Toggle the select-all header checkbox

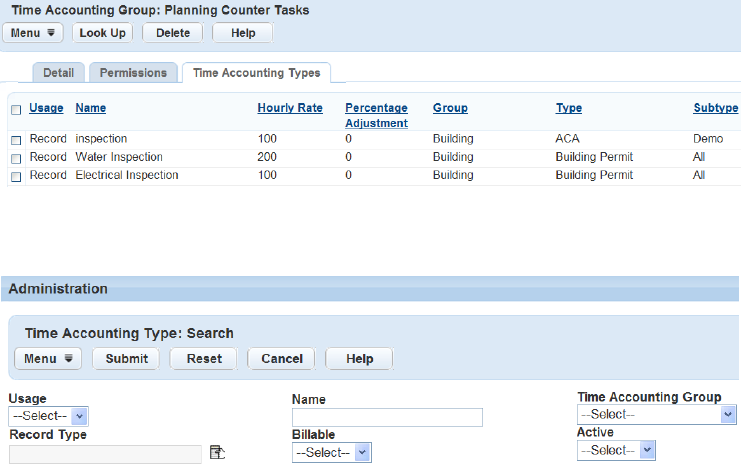pos(16,109)
